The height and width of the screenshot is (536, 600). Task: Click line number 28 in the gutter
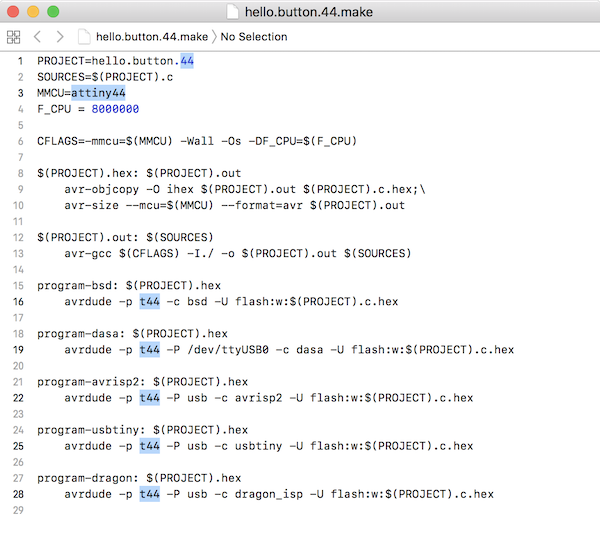point(18,494)
